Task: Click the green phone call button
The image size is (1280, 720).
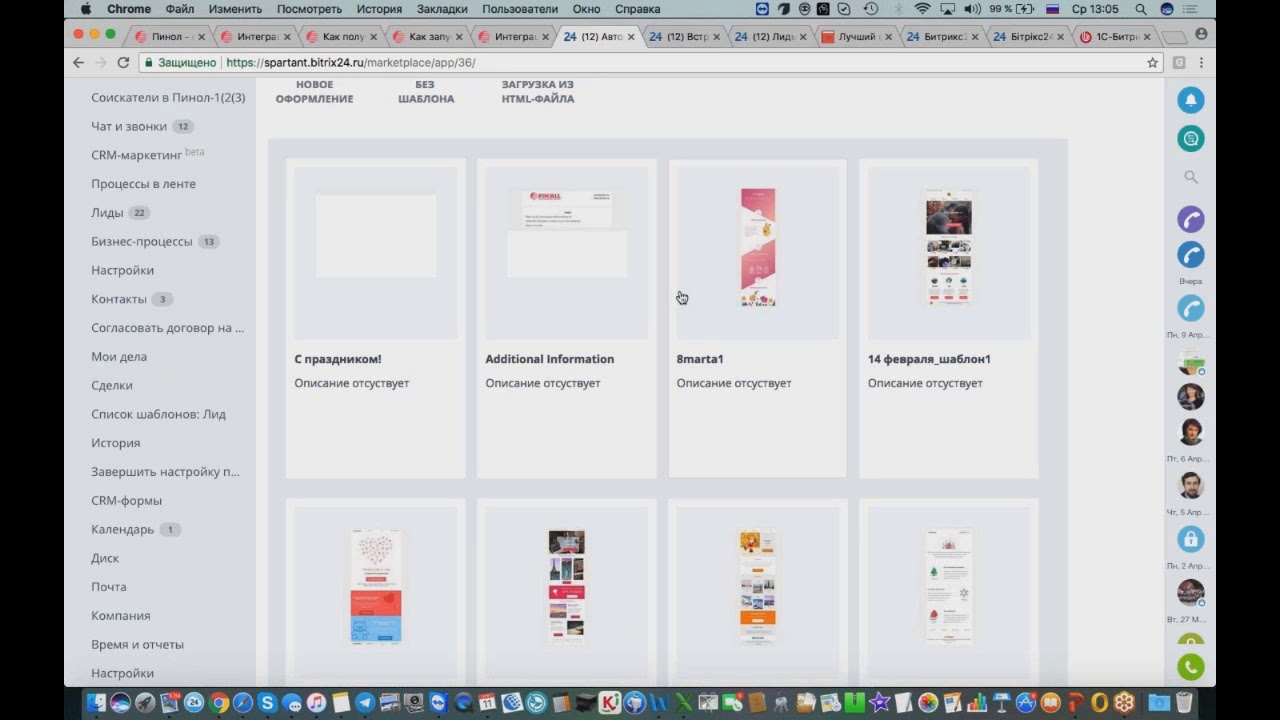Action: [x=1190, y=666]
